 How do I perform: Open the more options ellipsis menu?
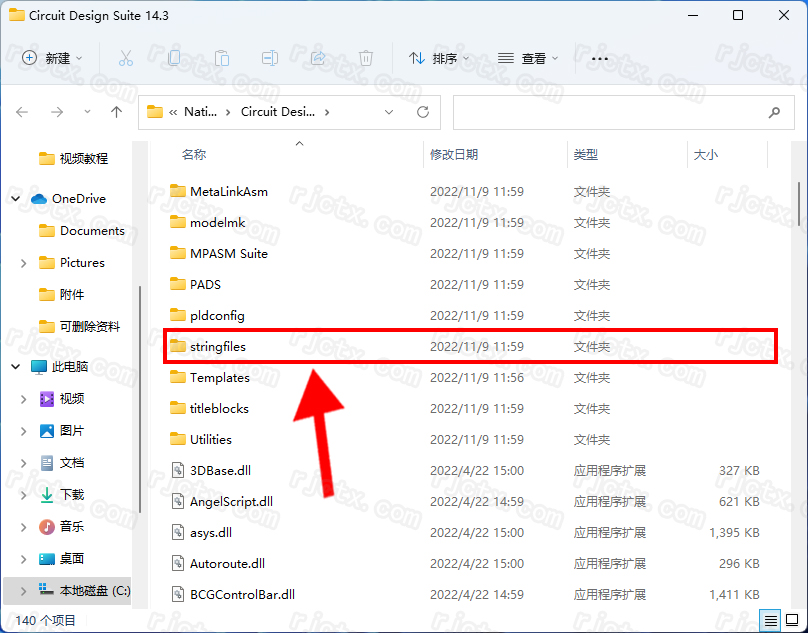pyautogui.click(x=600, y=59)
